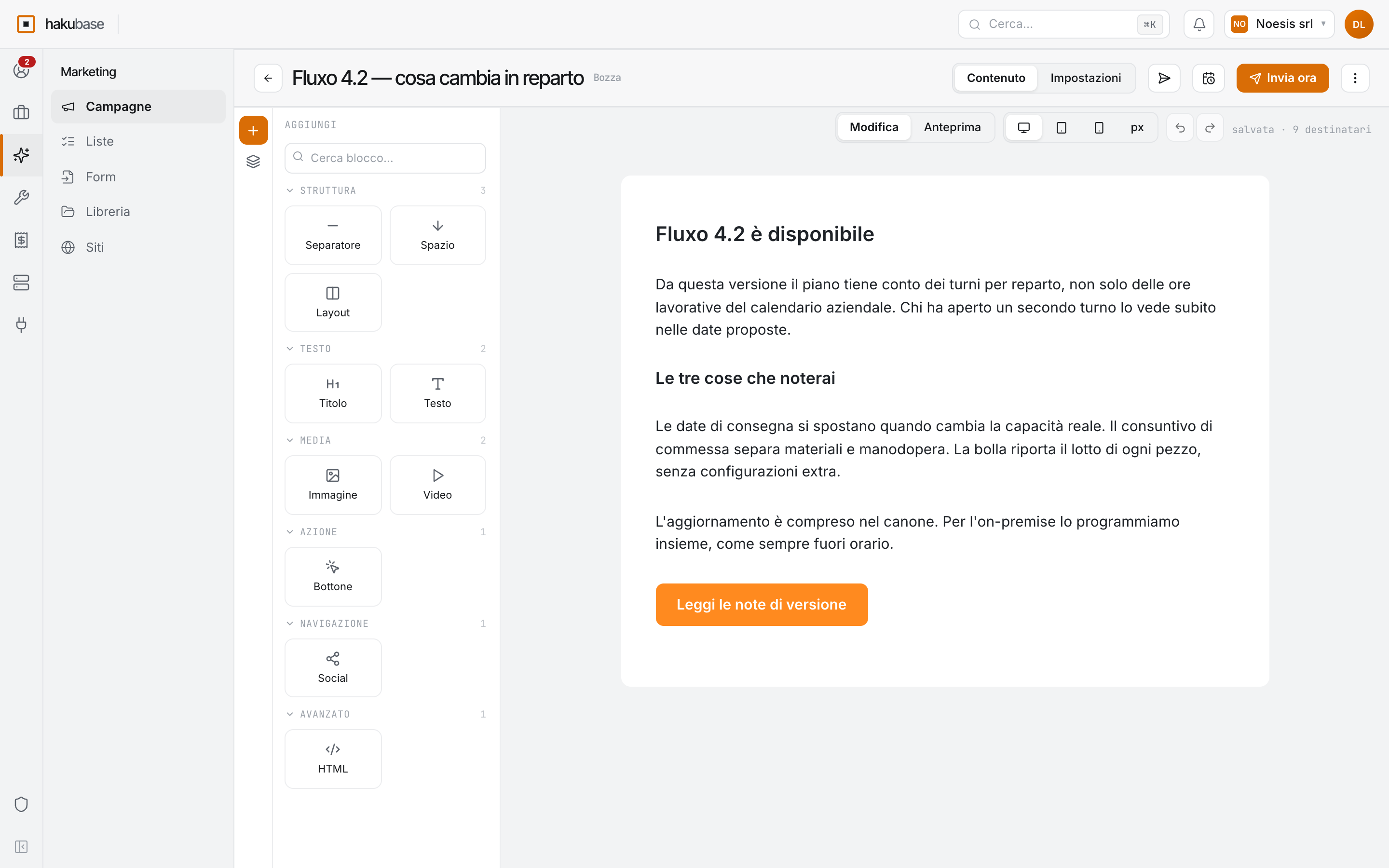Redo the last edit
Viewport: 1389px width, 868px height.
tap(1210, 127)
